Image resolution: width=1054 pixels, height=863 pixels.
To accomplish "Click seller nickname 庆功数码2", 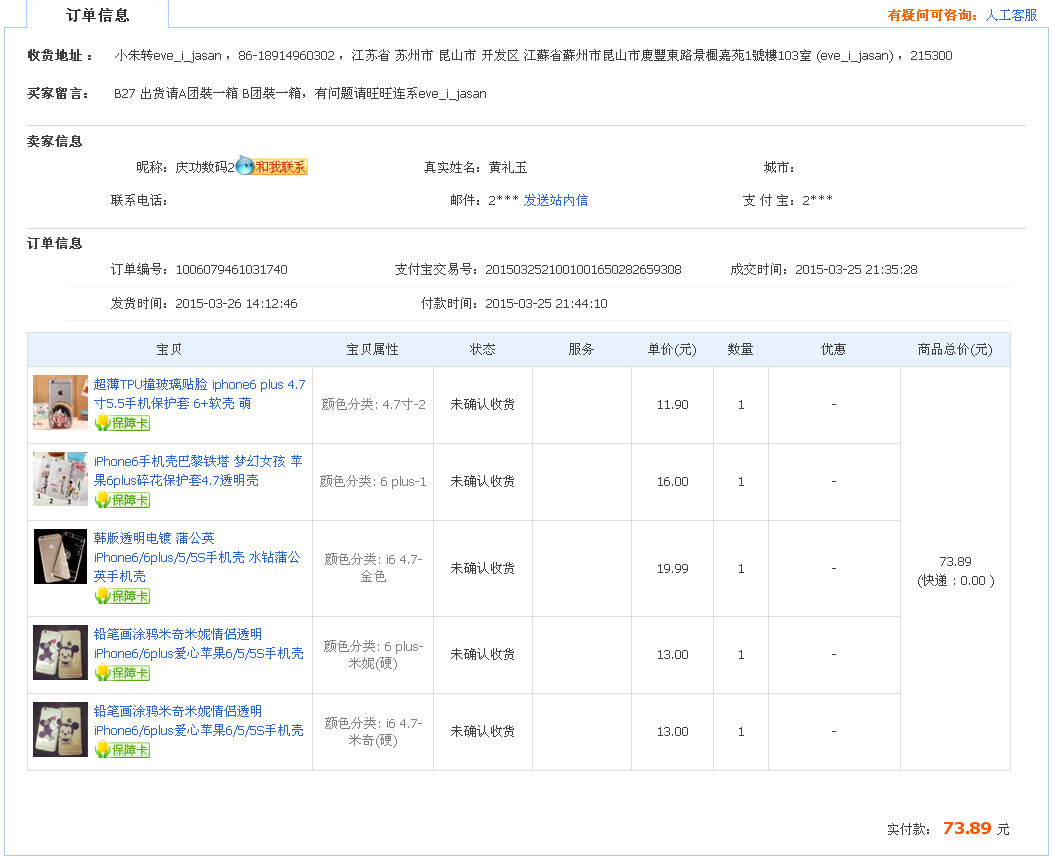I will point(204,167).
